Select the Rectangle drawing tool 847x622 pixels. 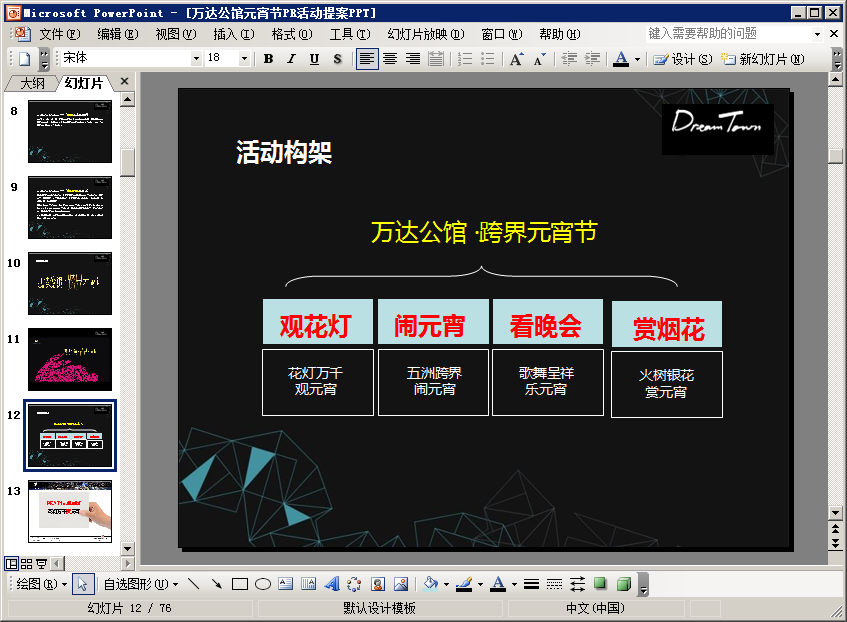coord(240,584)
